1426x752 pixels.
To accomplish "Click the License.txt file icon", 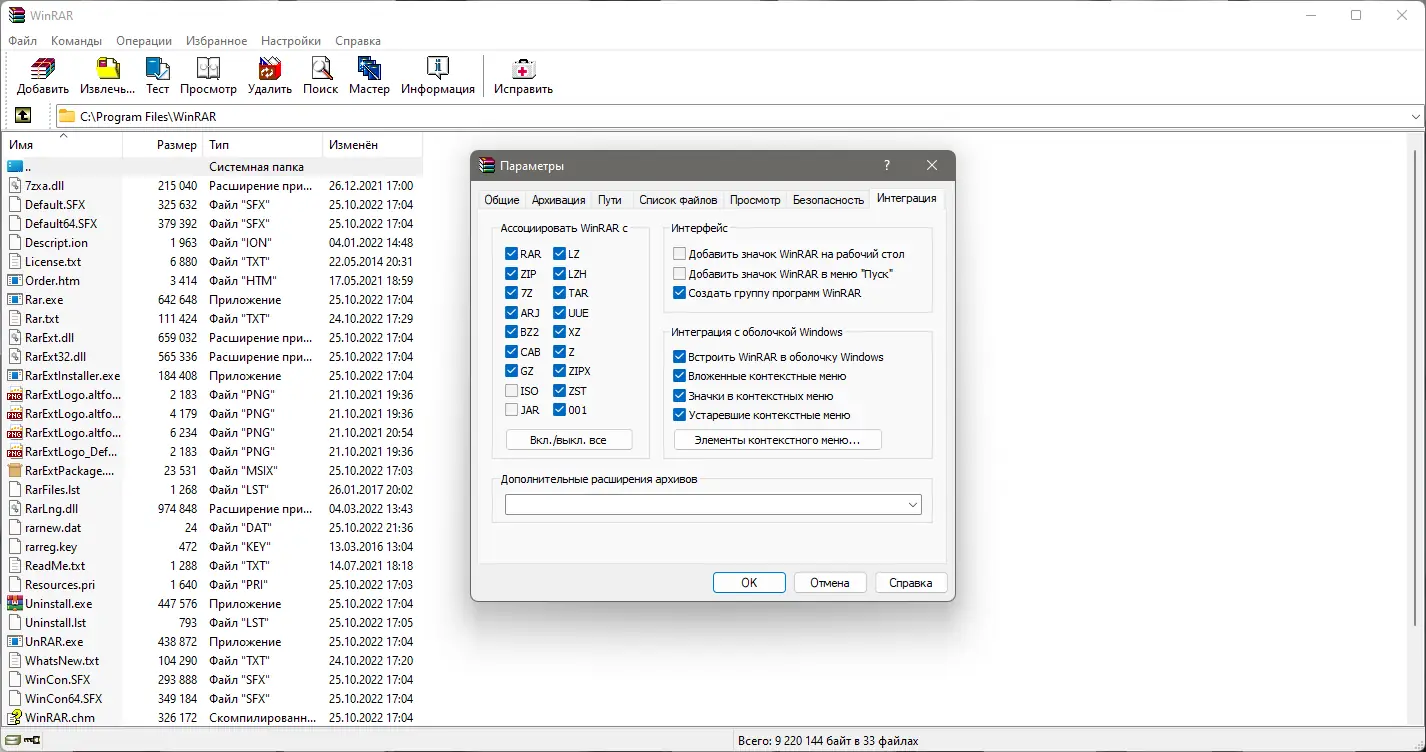I will [15, 261].
